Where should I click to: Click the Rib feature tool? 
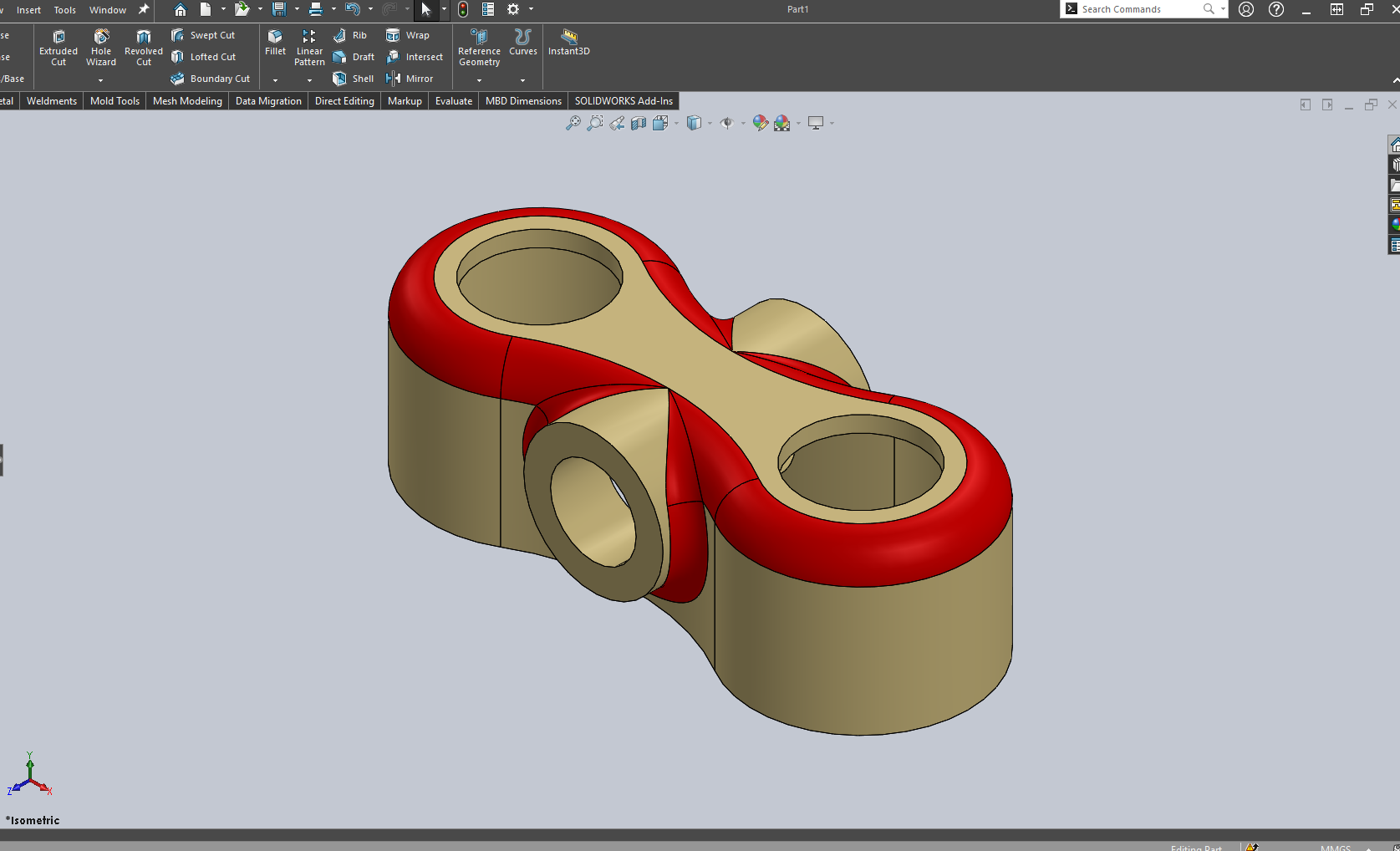[x=350, y=35]
